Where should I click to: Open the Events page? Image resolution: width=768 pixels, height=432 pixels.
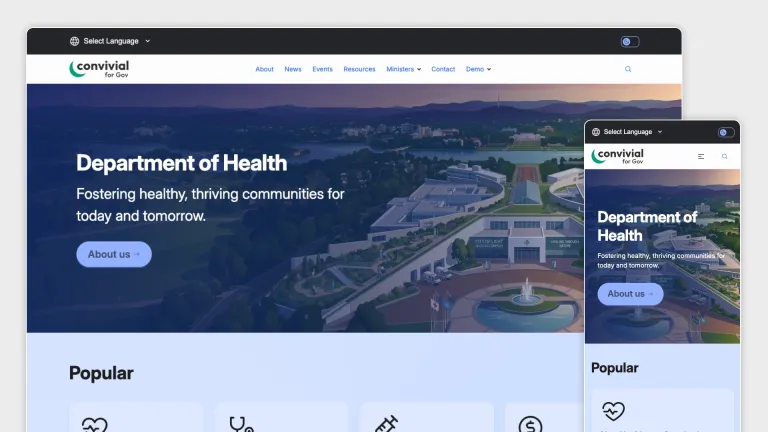322,69
